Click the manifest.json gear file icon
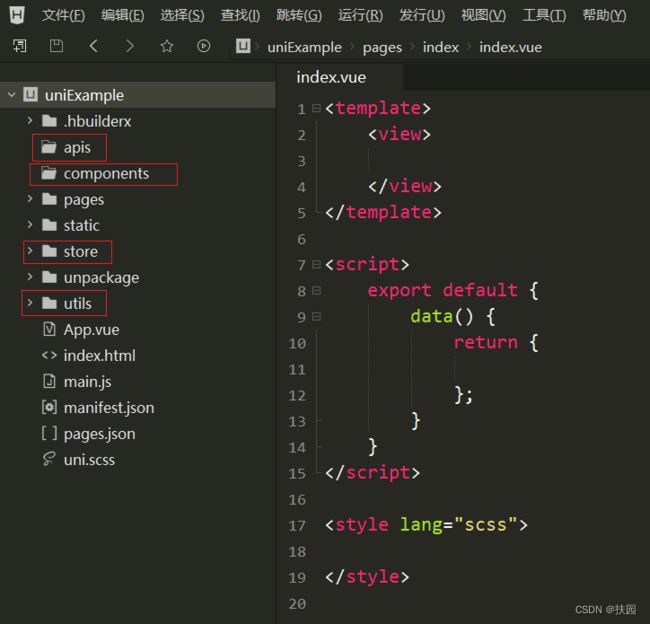 click(x=49, y=407)
